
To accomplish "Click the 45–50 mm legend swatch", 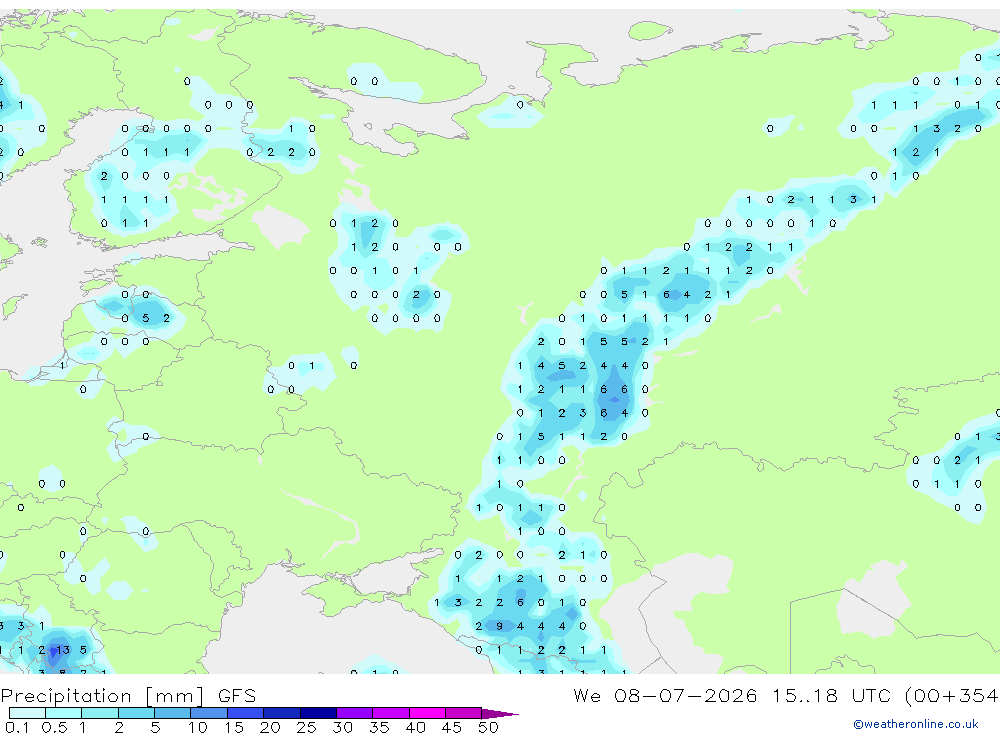I will [463, 713].
